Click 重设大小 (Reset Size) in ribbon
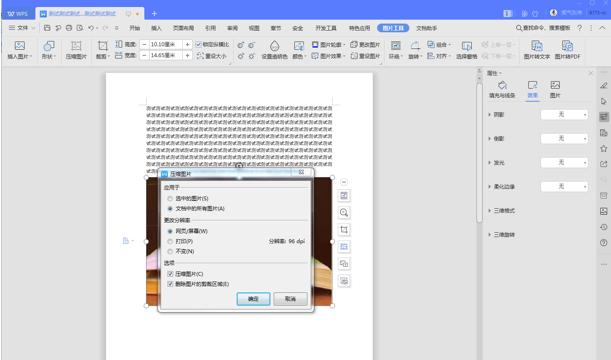 coord(212,56)
